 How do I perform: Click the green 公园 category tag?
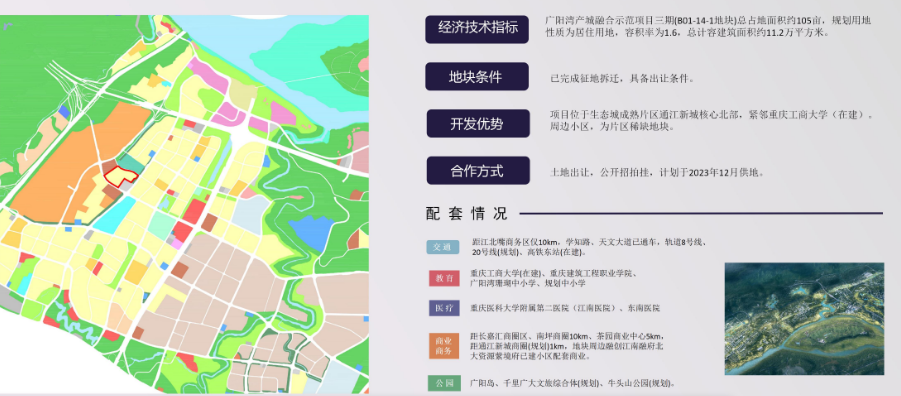444,383
